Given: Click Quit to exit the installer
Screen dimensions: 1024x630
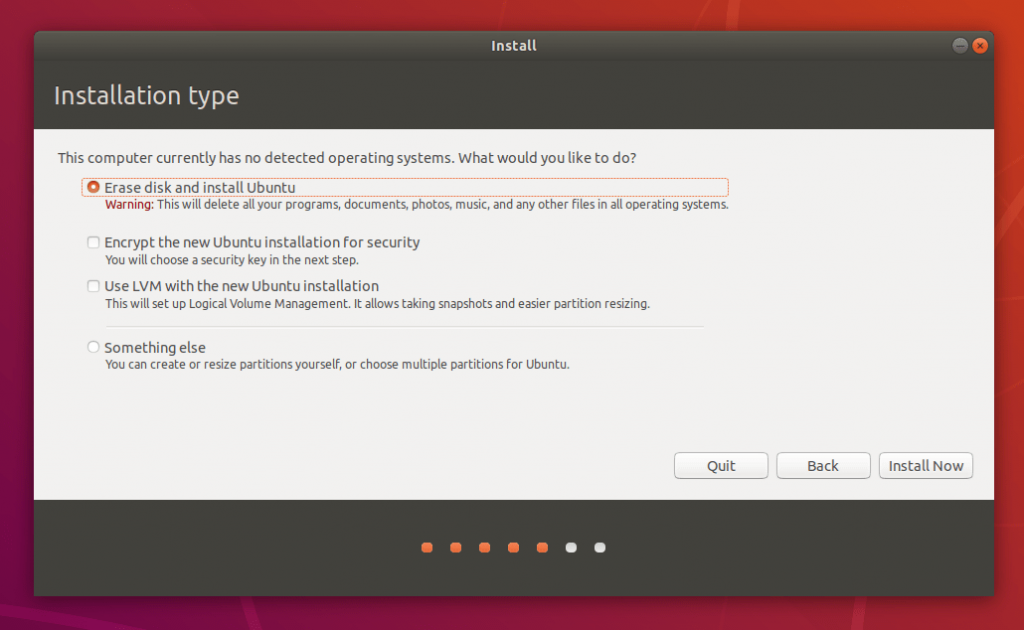Looking at the screenshot, I should (720, 465).
